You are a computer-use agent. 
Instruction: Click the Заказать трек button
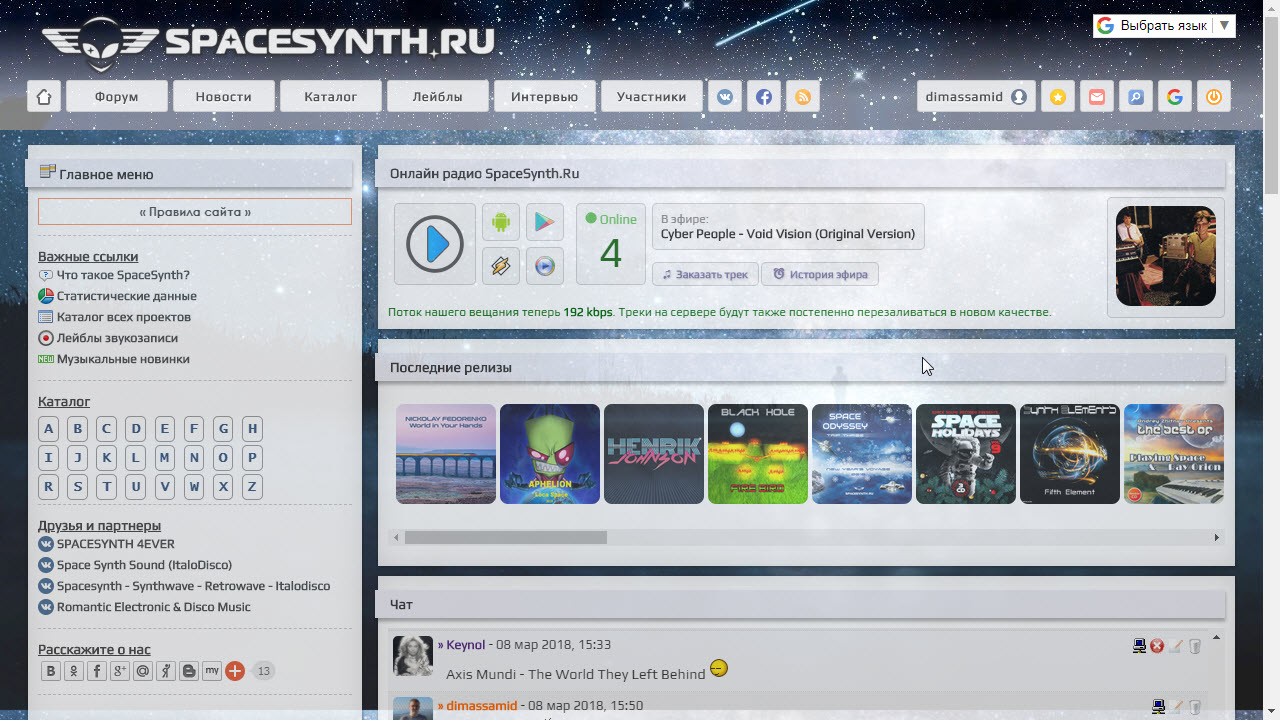705,274
